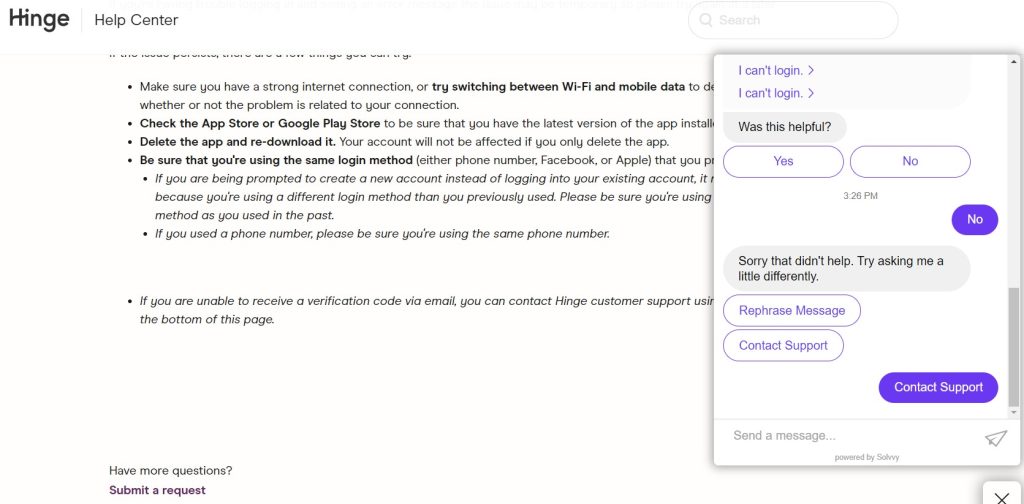Open the lower "I can't login." suggestion
The image size is (1024, 504).
[776, 93]
